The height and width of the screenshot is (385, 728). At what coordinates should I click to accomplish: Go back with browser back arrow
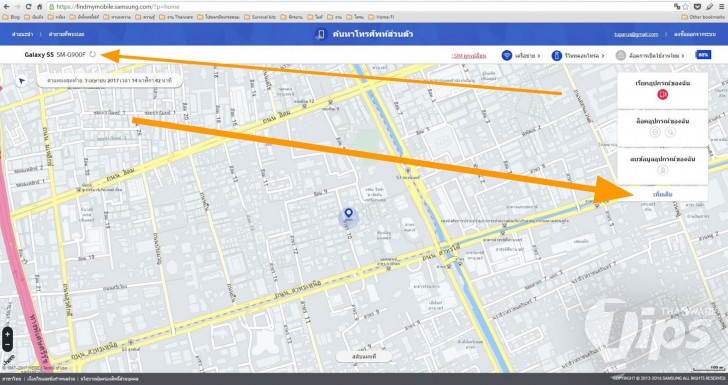(x=6, y=7)
